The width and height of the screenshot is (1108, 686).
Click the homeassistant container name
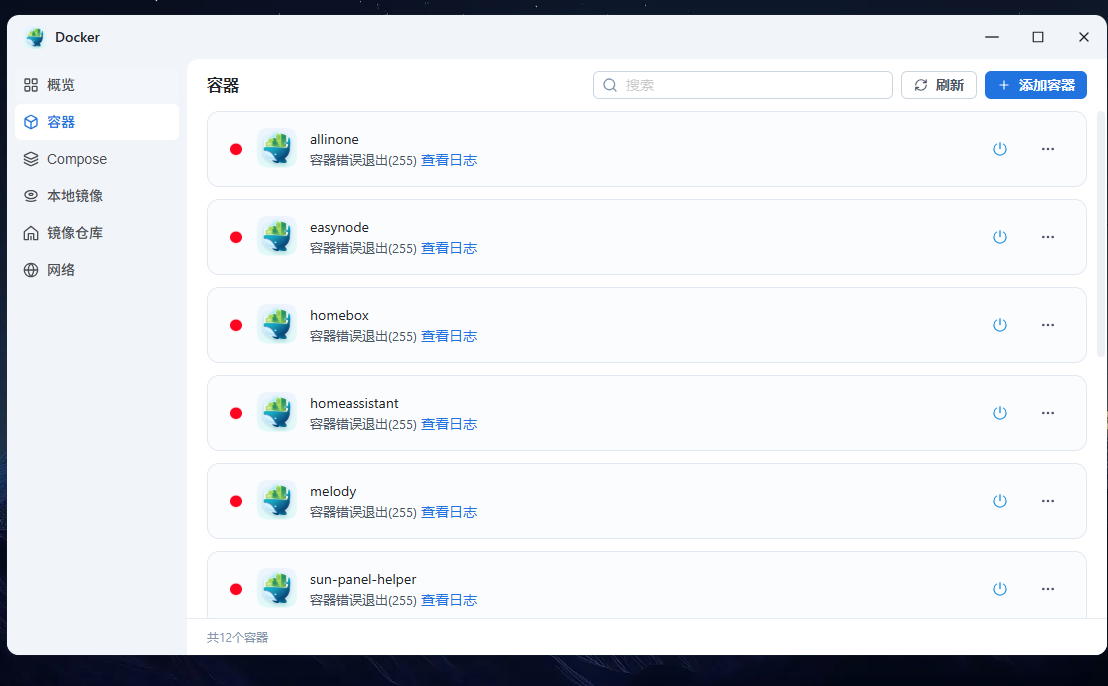tap(354, 403)
